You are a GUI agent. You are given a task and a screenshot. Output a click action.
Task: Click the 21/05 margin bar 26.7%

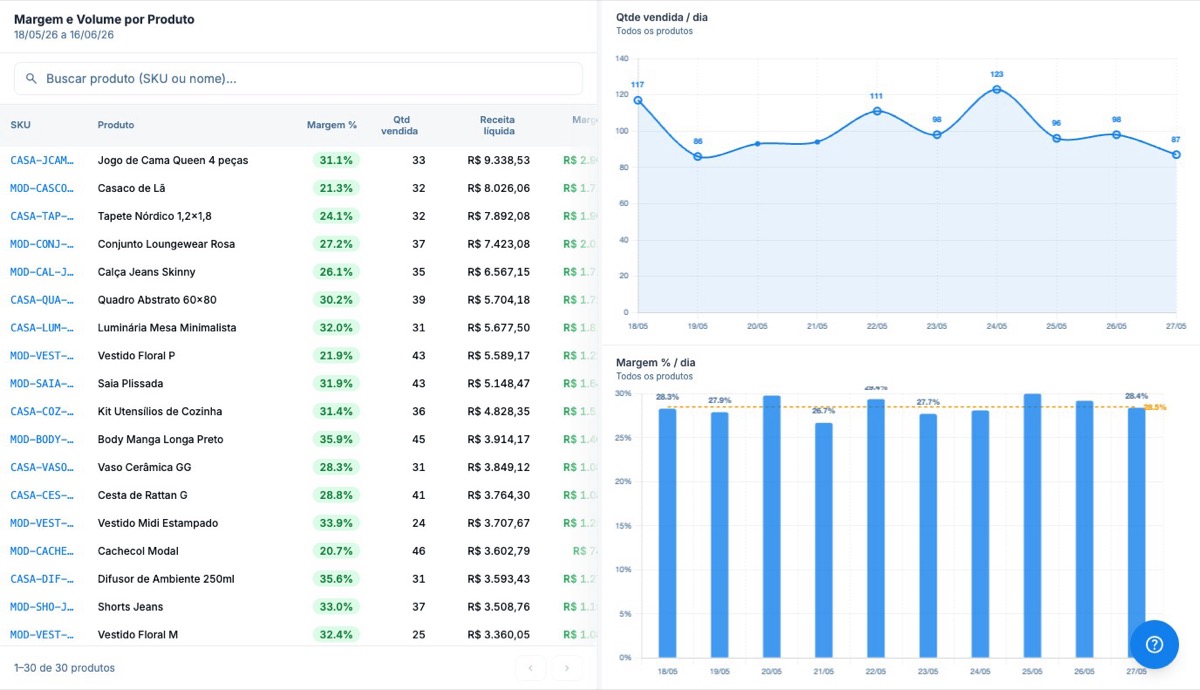(x=823, y=540)
